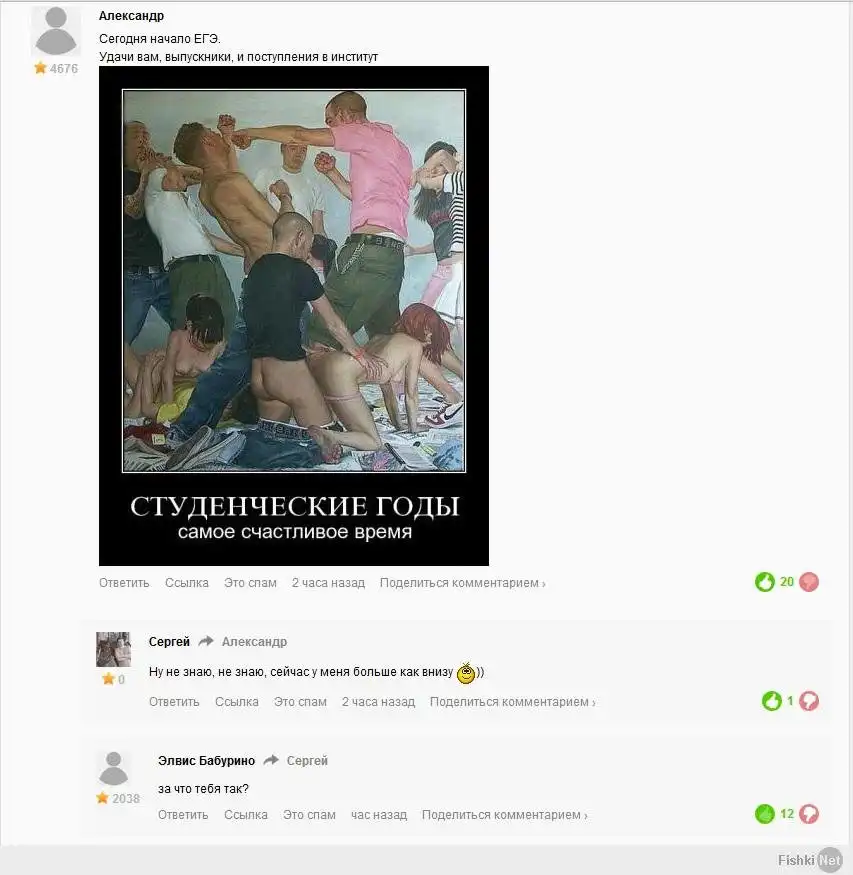Expand 'Поделиться комментарием' under Сергей's reply
Screen dimensions: 853x875
(512, 701)
